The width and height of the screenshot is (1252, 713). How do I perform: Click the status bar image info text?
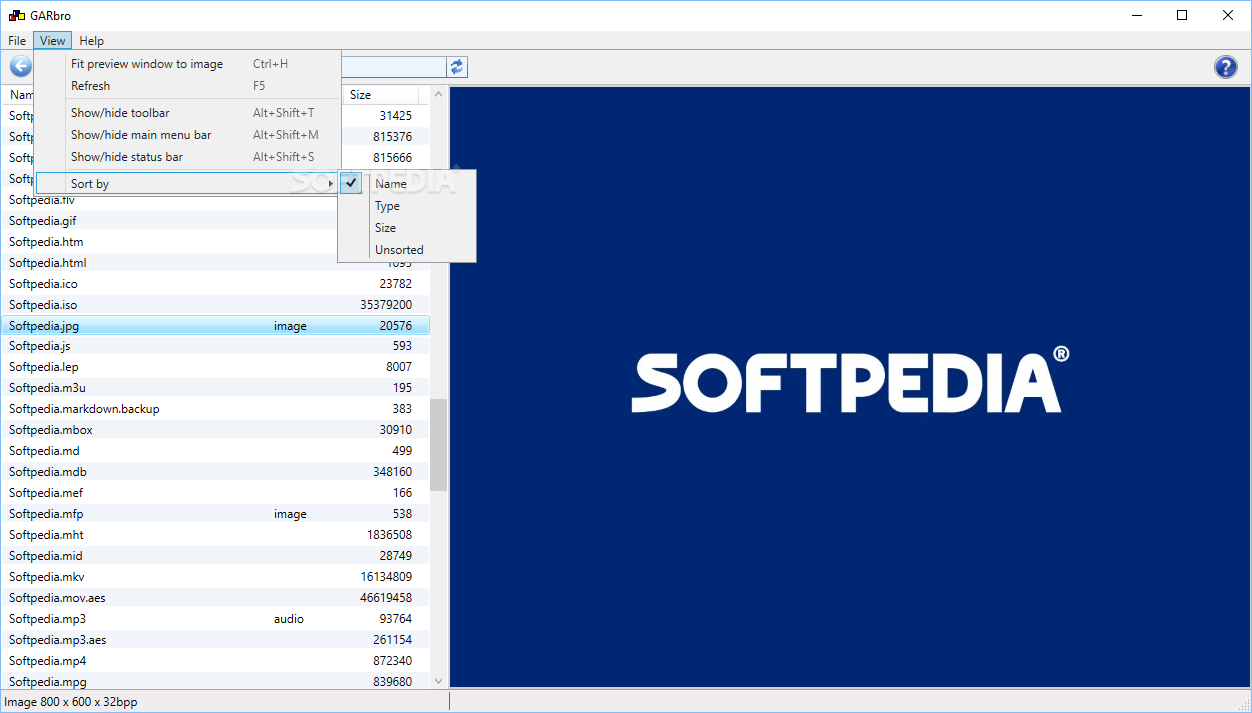71,702
